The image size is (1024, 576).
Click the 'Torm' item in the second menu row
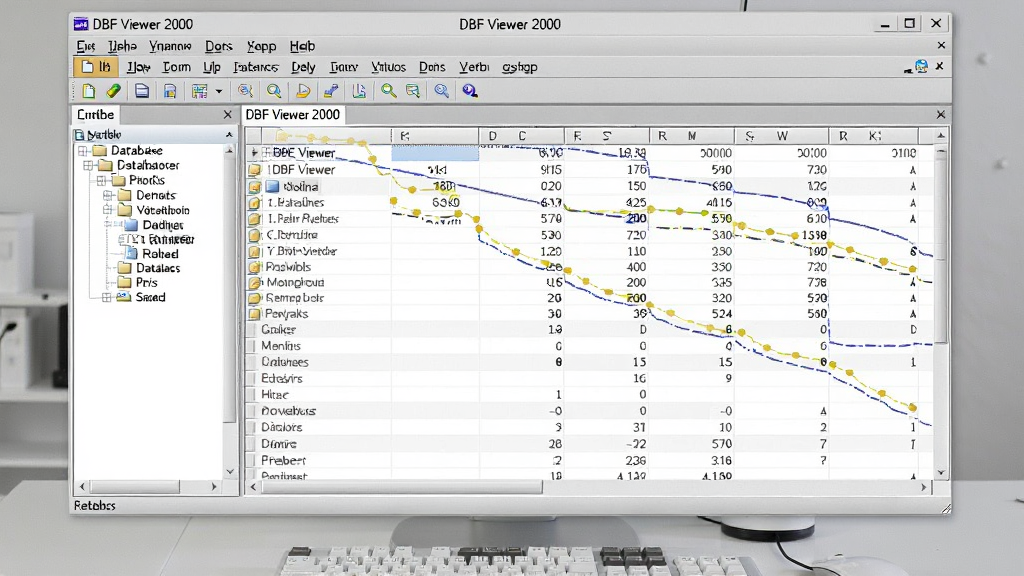click(176, 67)
